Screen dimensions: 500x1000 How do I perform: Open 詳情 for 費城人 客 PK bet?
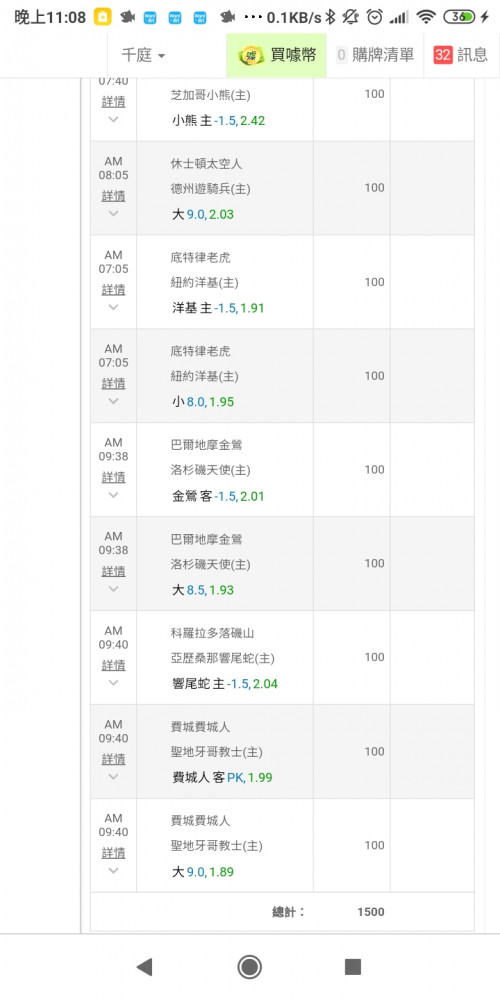tap(113, 759)
